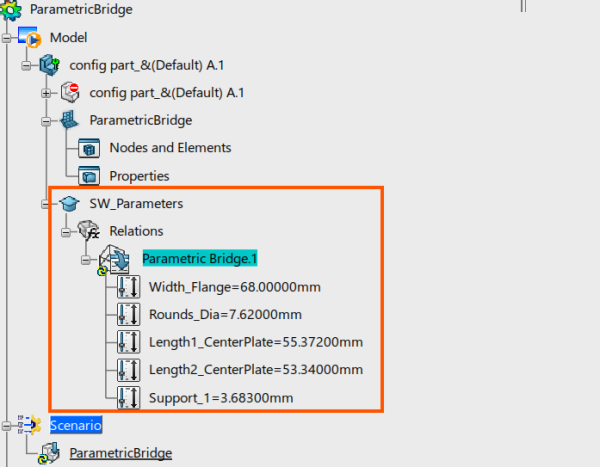
Task: Collapse the Model tree node
Action: [x=6, y=38]
